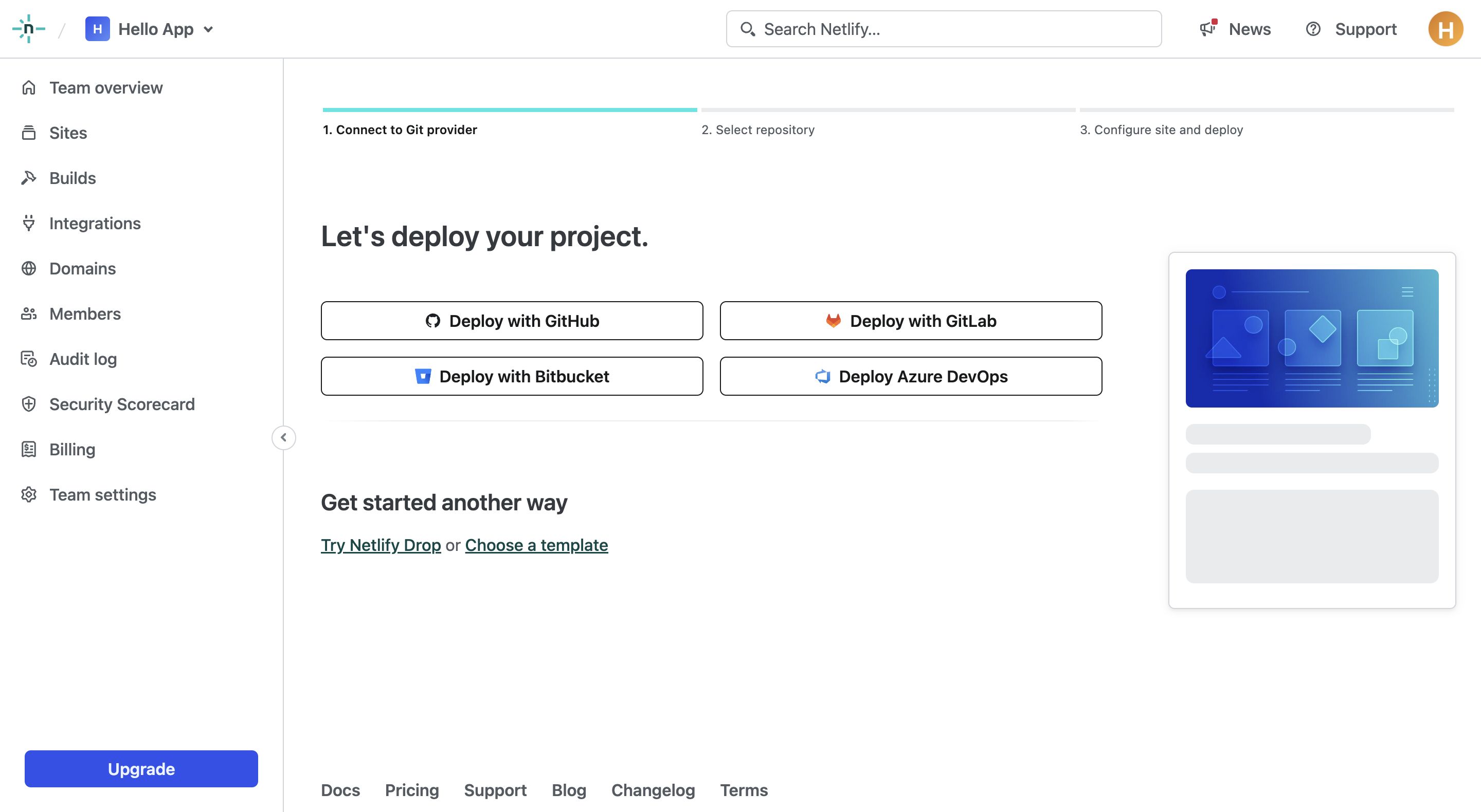This screenshot has width=1481, height=812.
Task: Click the Team overview home icon
Action: (29, 87)
